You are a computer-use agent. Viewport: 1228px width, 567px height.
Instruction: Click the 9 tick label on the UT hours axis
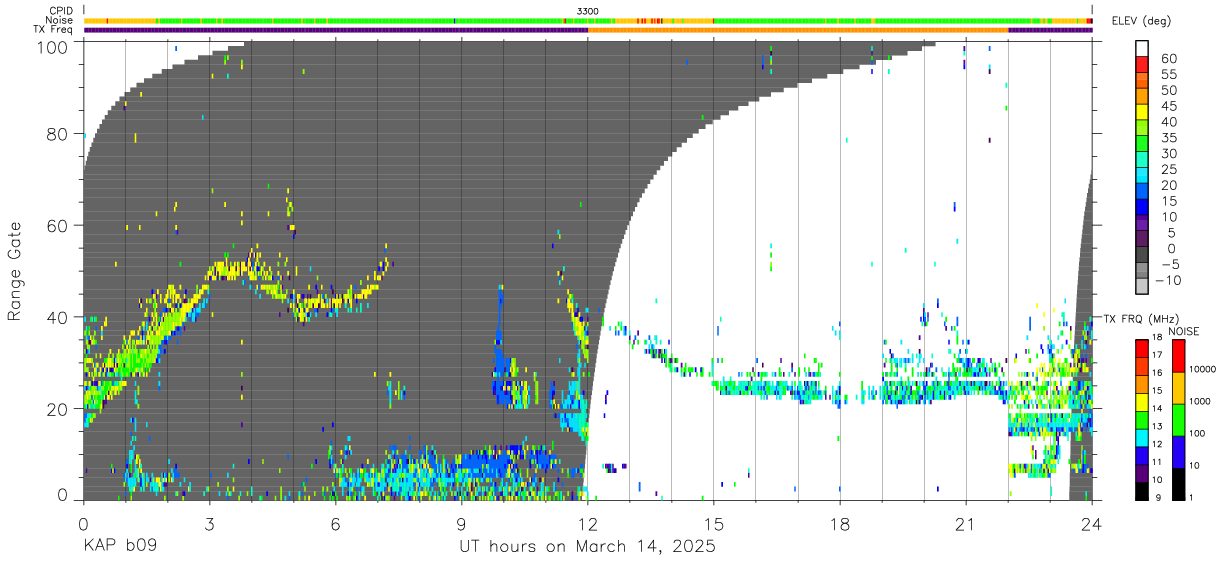tap(462, 524)
